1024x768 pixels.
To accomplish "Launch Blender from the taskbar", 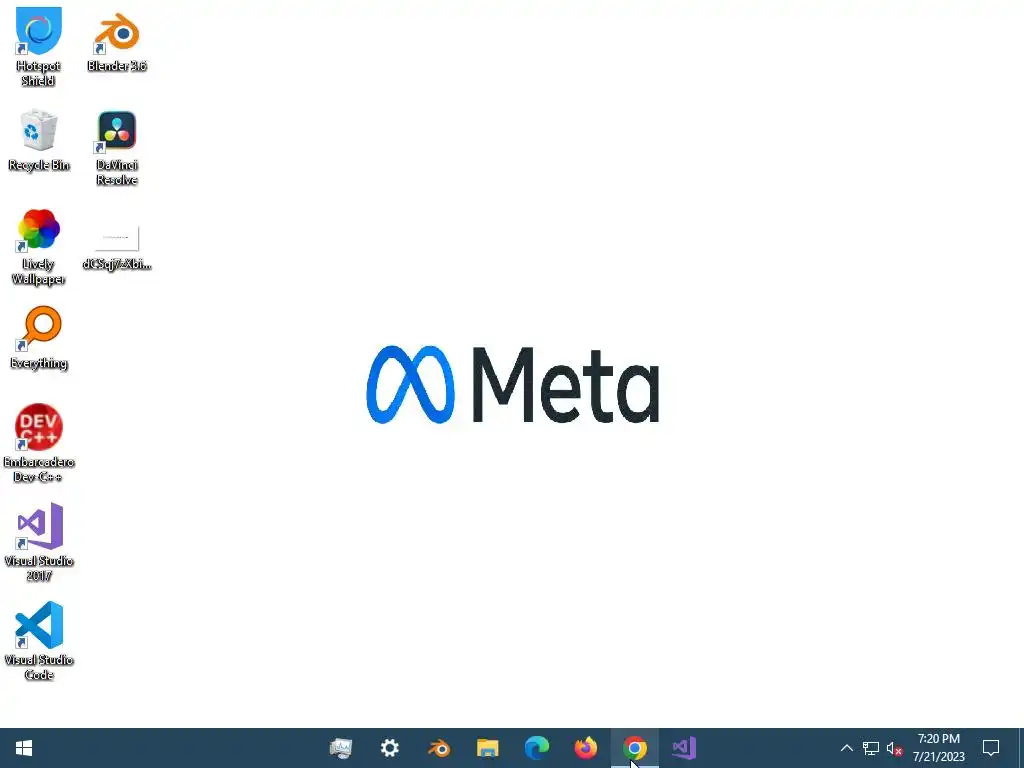I will [x=439, y=748].
